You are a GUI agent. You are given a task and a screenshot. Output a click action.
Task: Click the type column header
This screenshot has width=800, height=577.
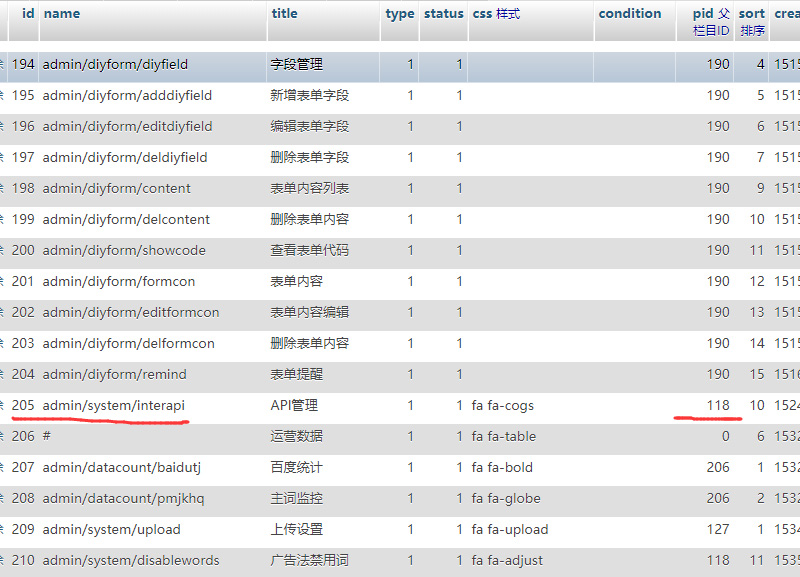point(400,14)
